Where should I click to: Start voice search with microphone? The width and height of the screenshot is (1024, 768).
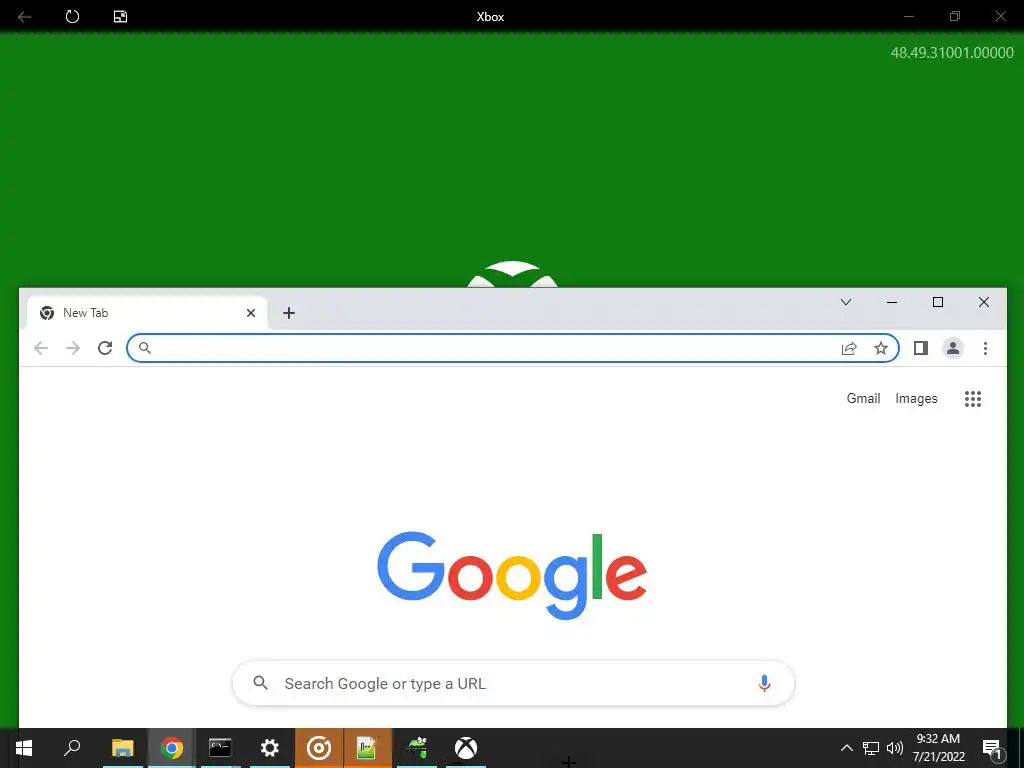click(764, 683)
